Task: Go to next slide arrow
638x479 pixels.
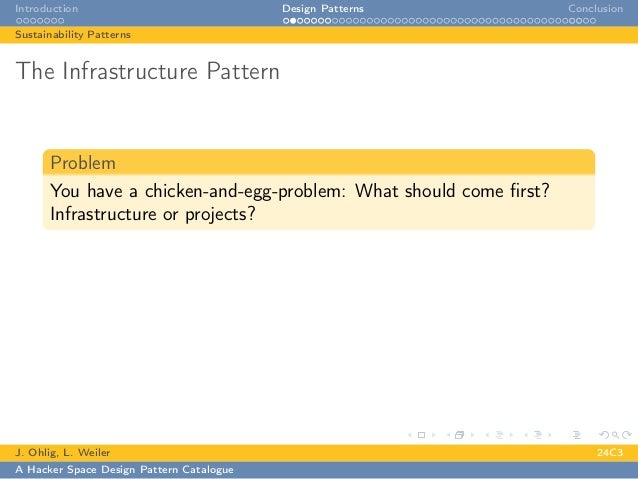Action: 433,435
